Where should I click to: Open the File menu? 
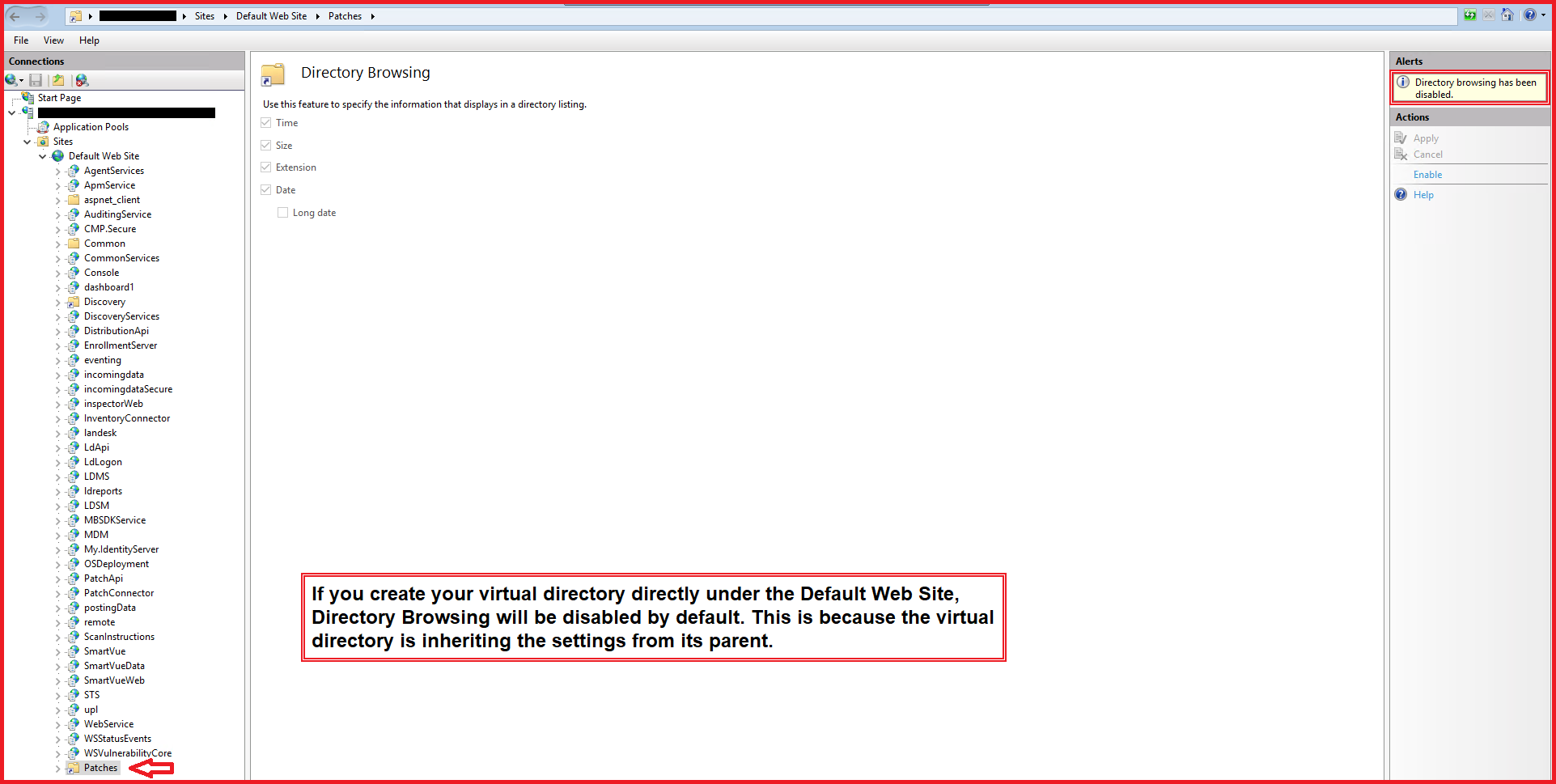(x=21, y=40)
